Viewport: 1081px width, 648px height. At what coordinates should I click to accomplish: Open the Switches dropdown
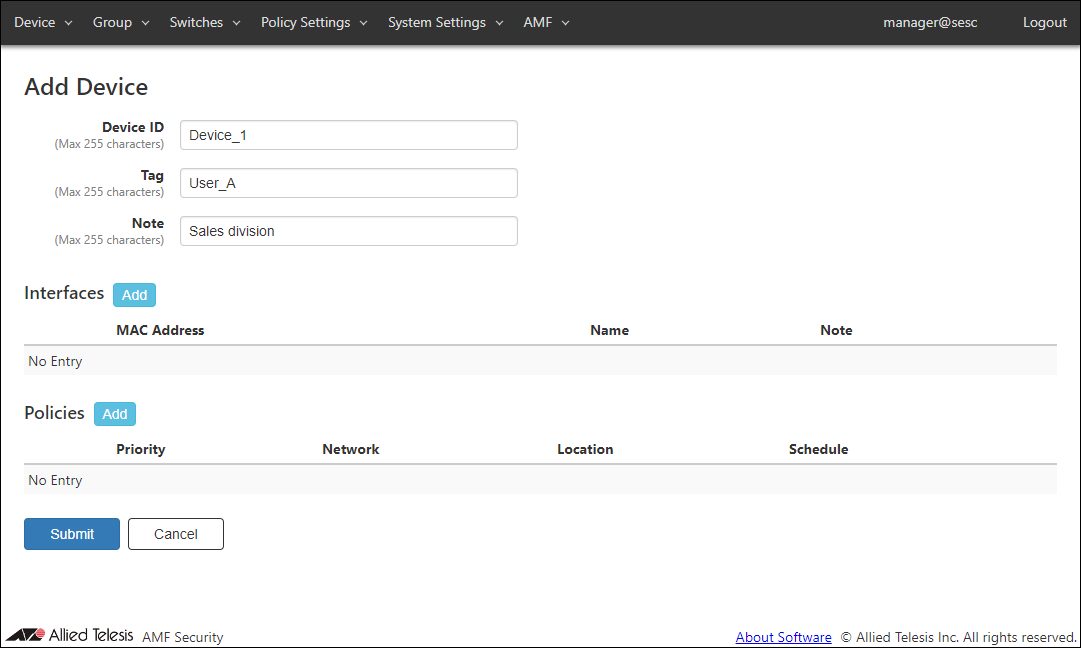coord(205,22)
